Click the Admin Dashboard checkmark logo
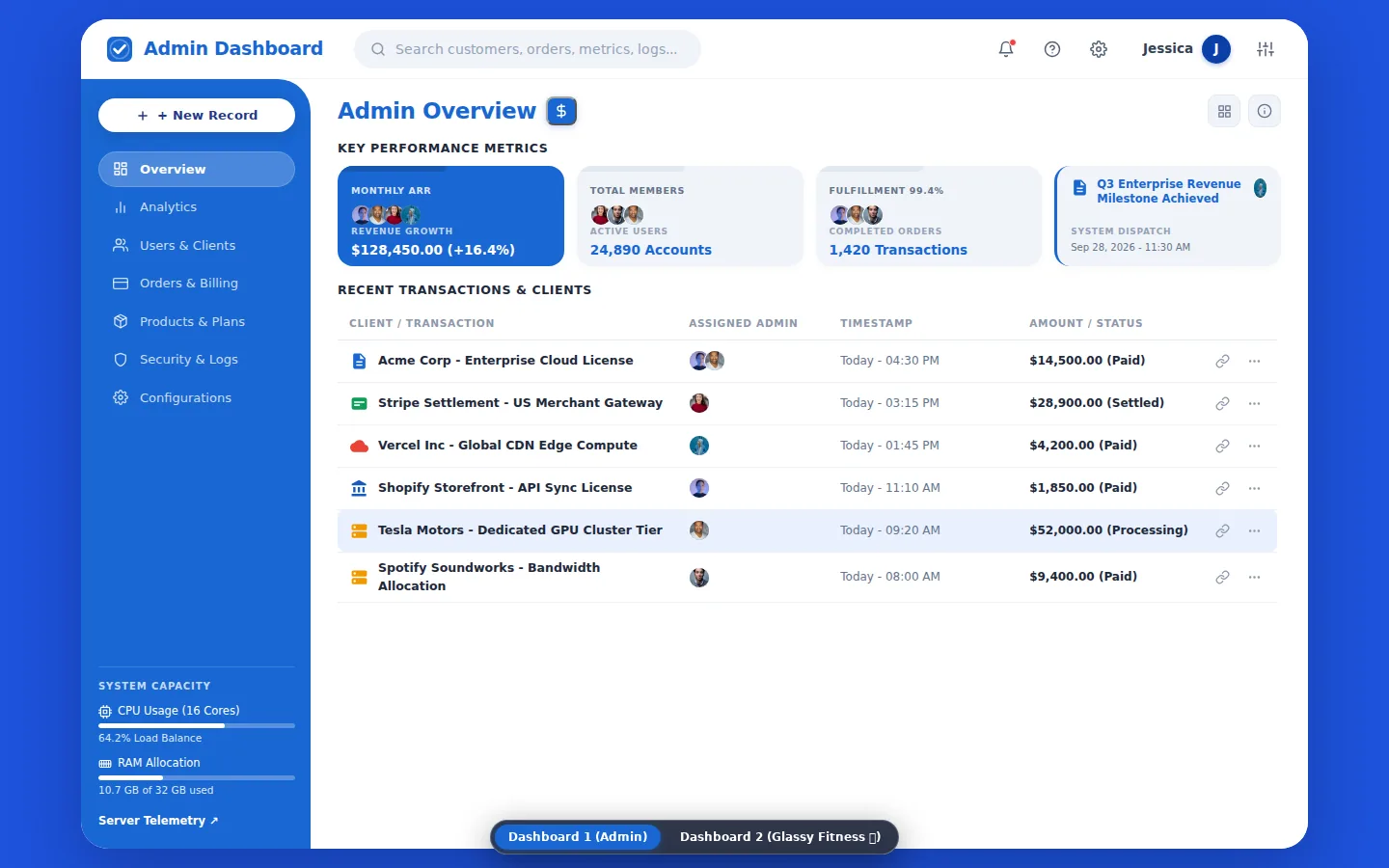 point(120,49)
